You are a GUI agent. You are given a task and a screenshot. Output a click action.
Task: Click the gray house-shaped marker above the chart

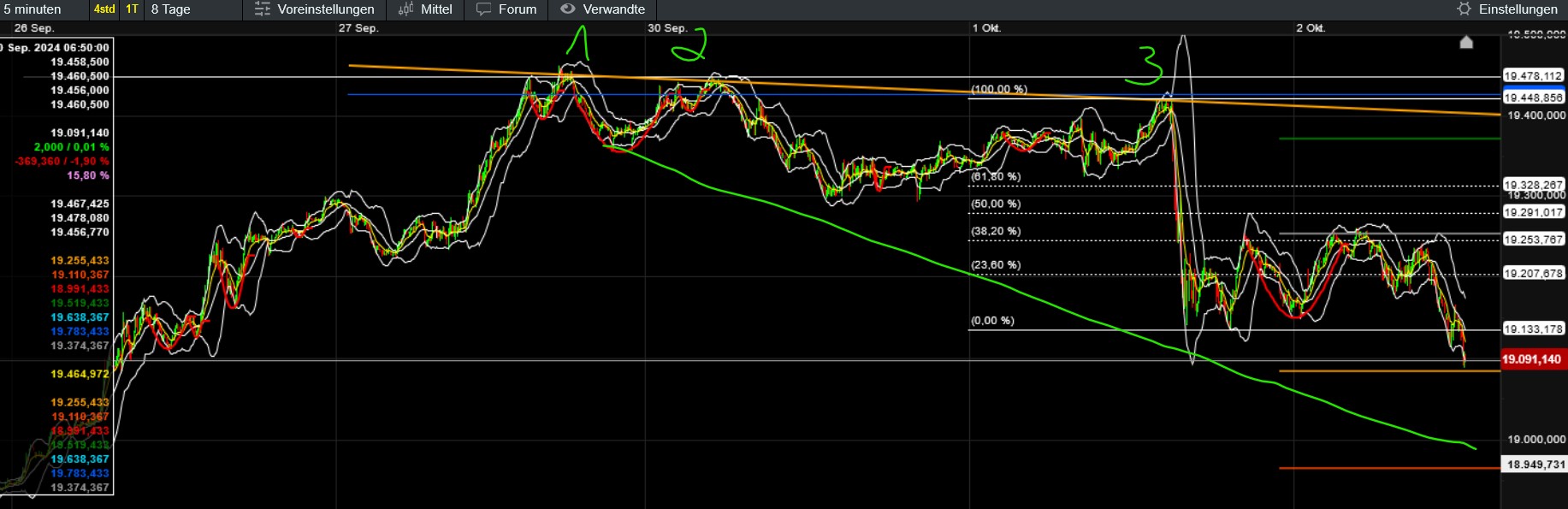point(1466,42)
